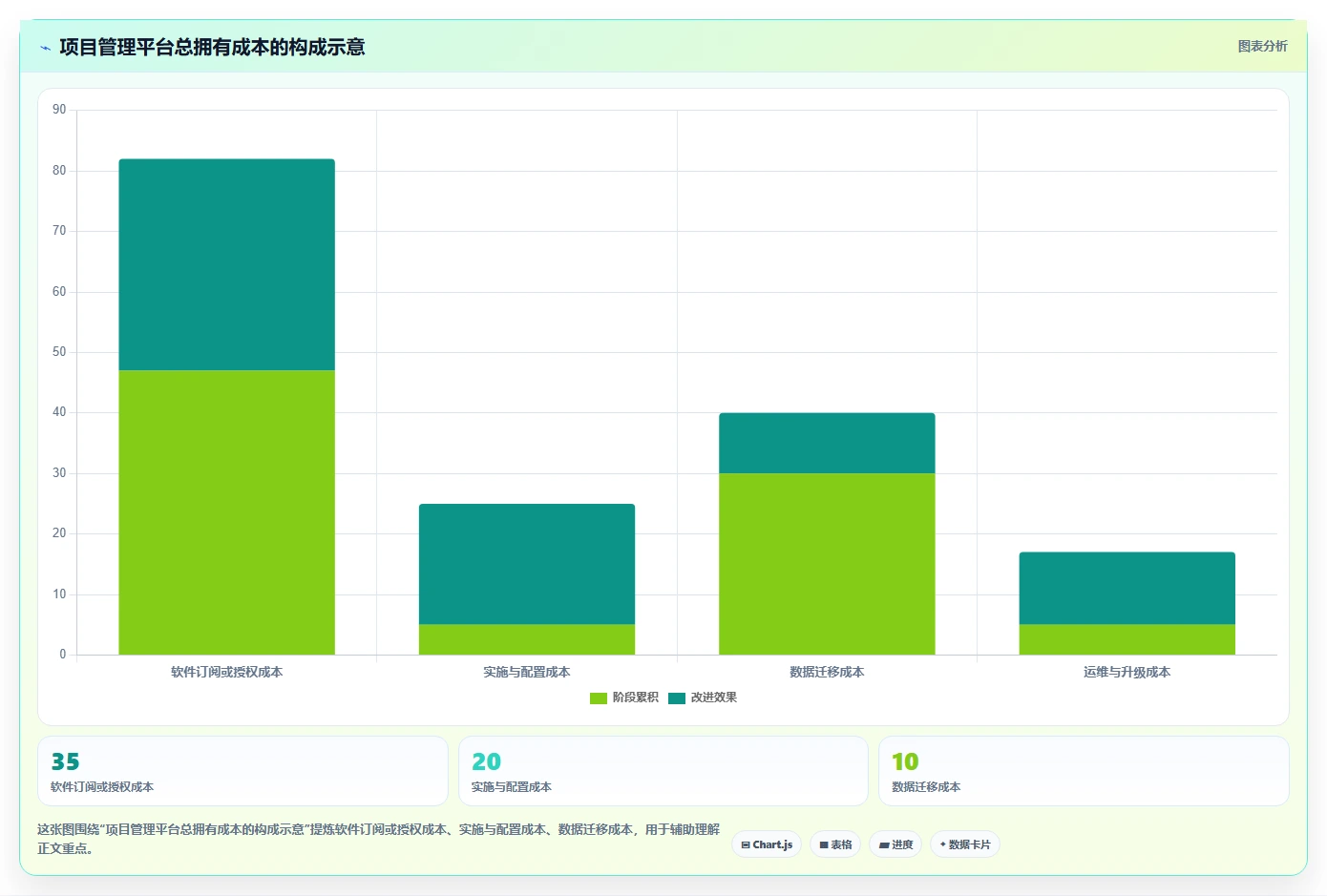
Task: Toggle the 阶段累积 legend item
Action: point(624,698)
